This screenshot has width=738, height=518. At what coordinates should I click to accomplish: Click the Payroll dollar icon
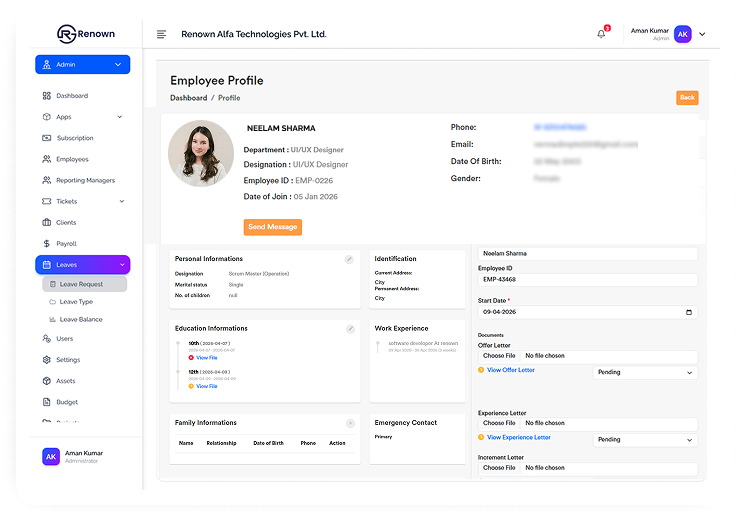coord(47,244)
